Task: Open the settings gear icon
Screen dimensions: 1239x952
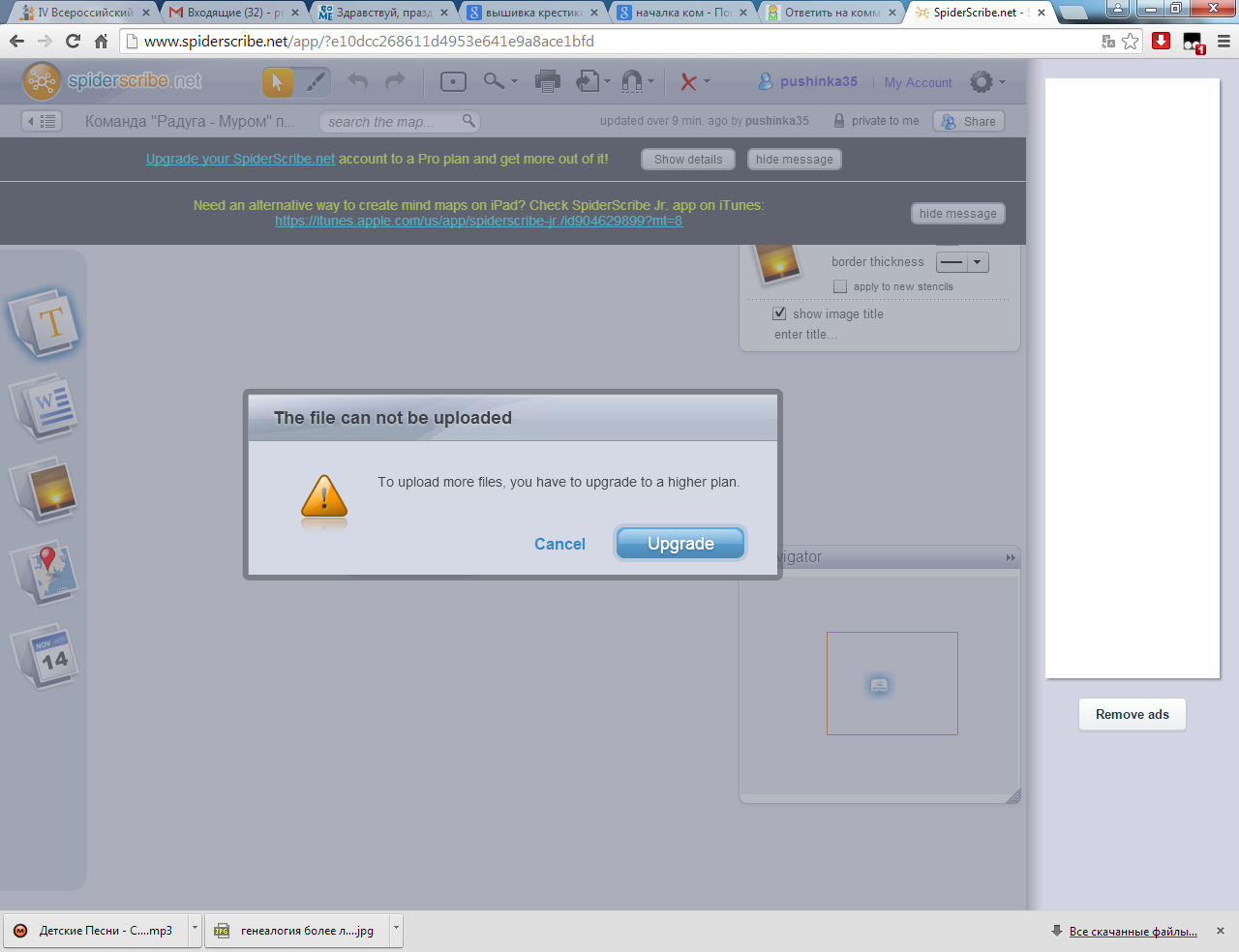Action: point(982,82)
